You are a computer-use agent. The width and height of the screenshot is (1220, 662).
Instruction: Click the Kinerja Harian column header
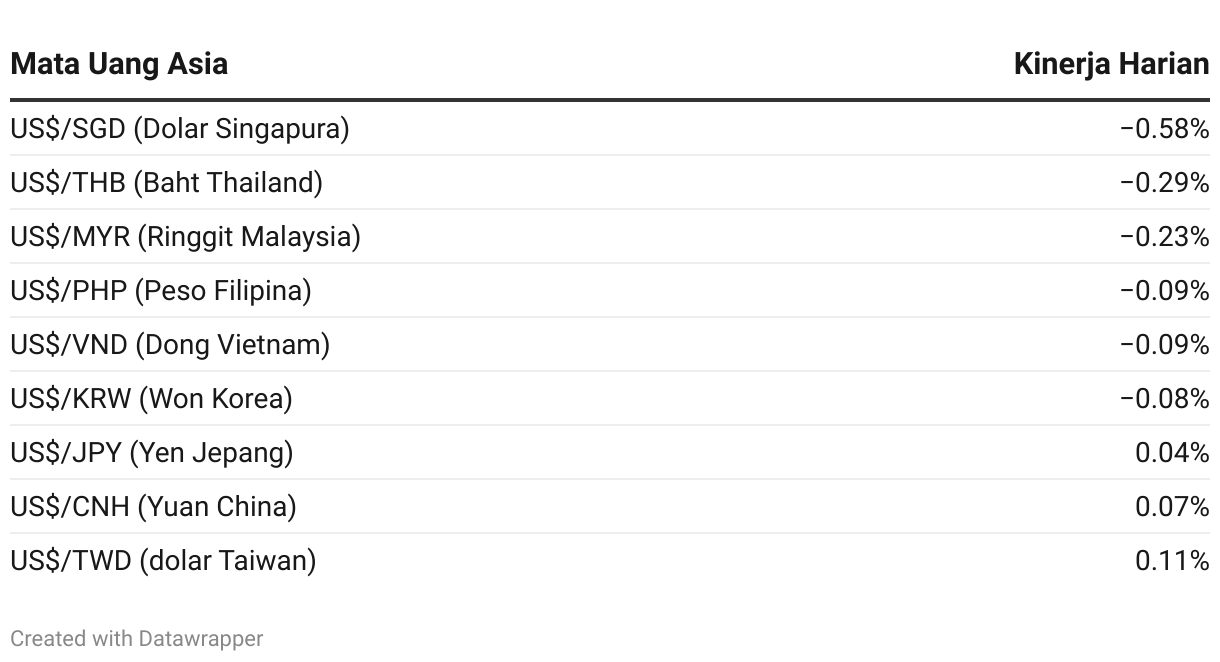click(x=1111, y=64)
